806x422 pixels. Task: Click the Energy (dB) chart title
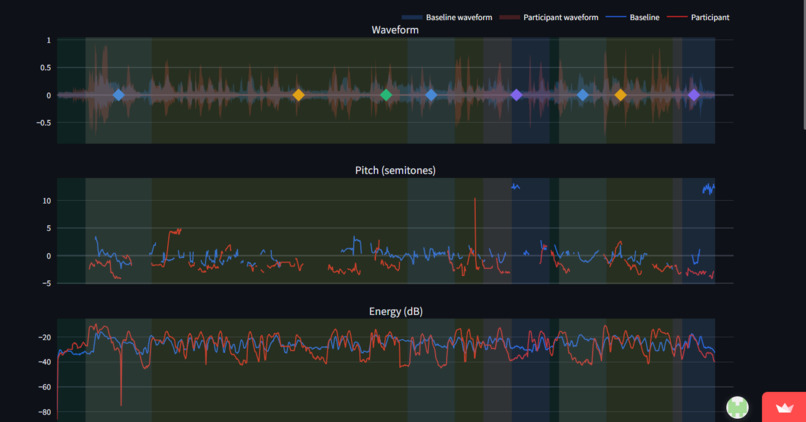(396, 311)
